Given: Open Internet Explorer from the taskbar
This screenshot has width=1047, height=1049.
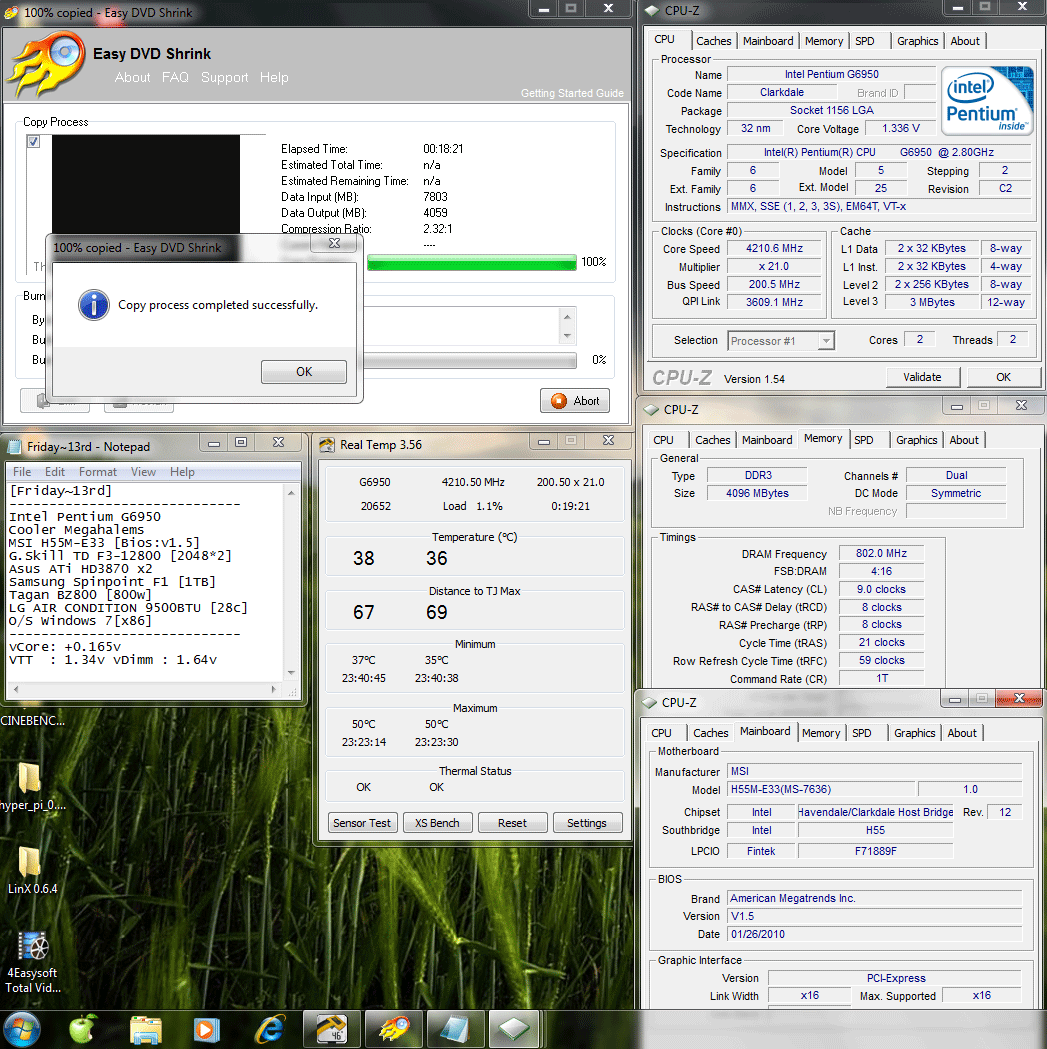Looking at the screenshot, I should pos(270,1029).
